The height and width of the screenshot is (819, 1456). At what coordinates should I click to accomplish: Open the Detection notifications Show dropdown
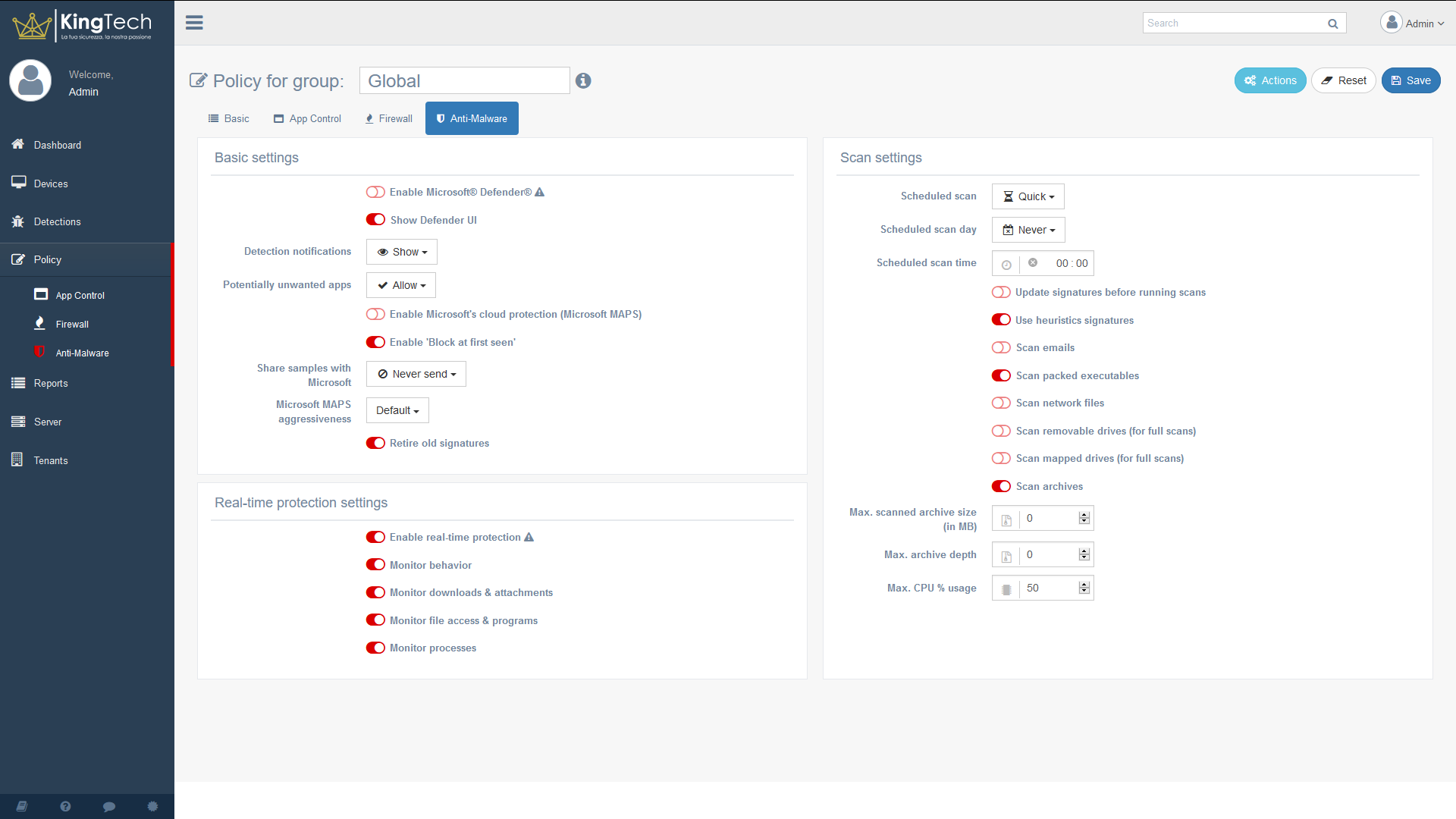402,252
